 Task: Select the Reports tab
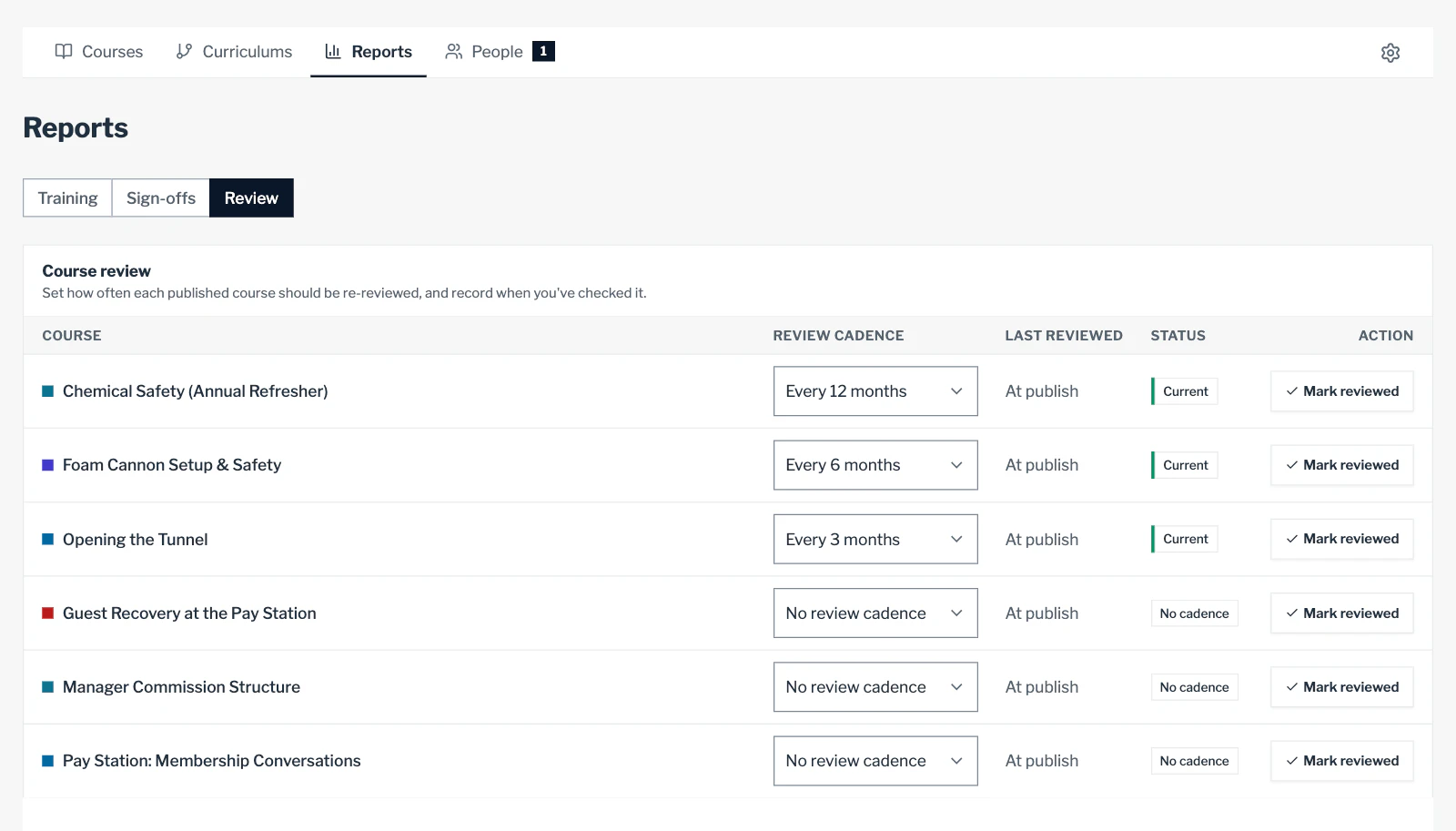(369, 52)
